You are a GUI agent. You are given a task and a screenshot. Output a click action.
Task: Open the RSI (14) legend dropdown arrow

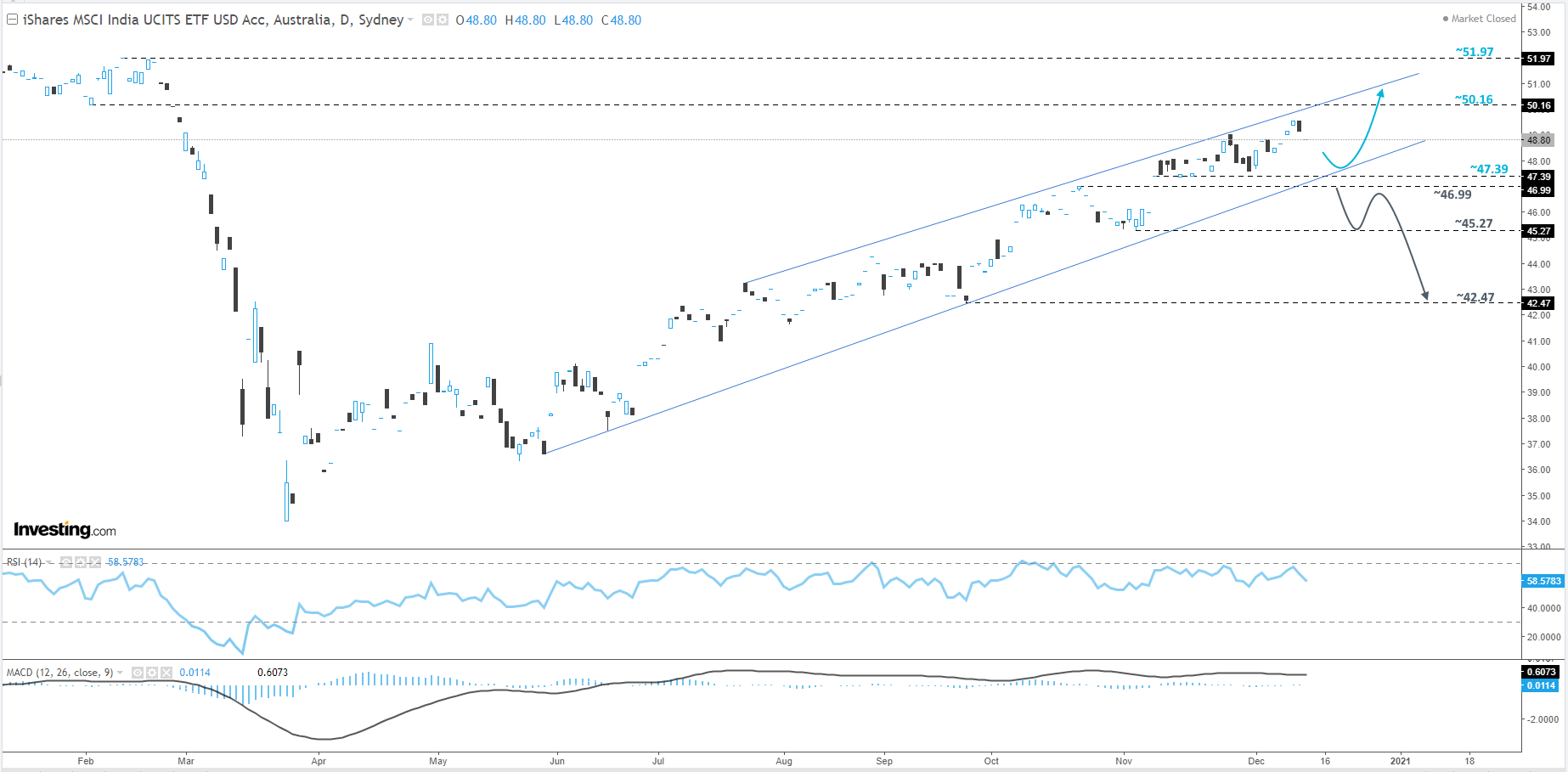coord(48,562)
